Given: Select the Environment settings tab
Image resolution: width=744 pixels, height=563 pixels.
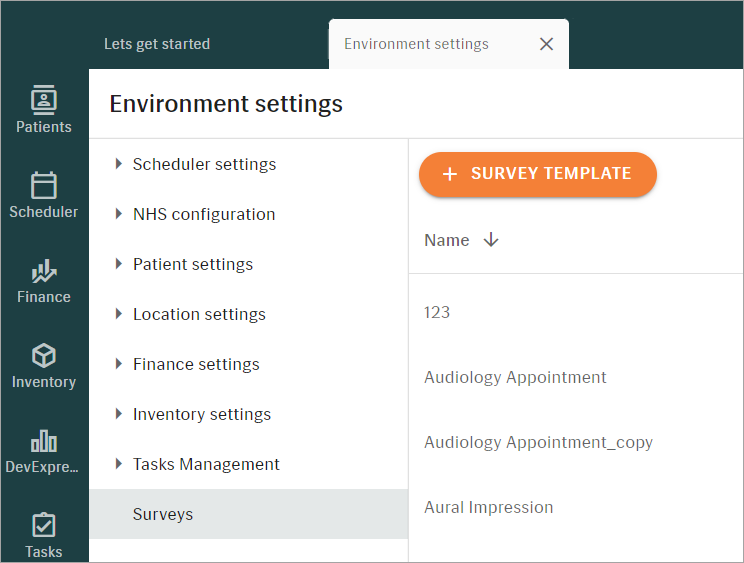Looking at the screenshot, I should (x=416, y=44).
